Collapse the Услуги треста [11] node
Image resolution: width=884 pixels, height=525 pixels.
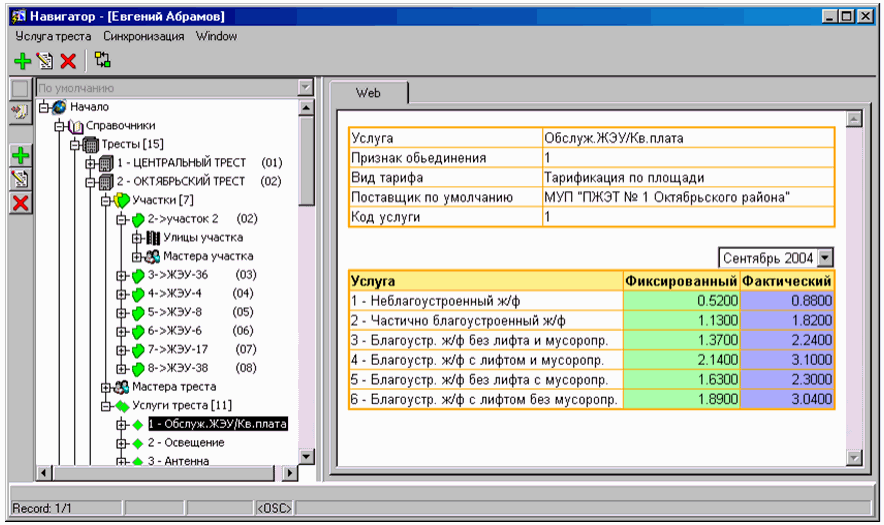click(106, 406)
